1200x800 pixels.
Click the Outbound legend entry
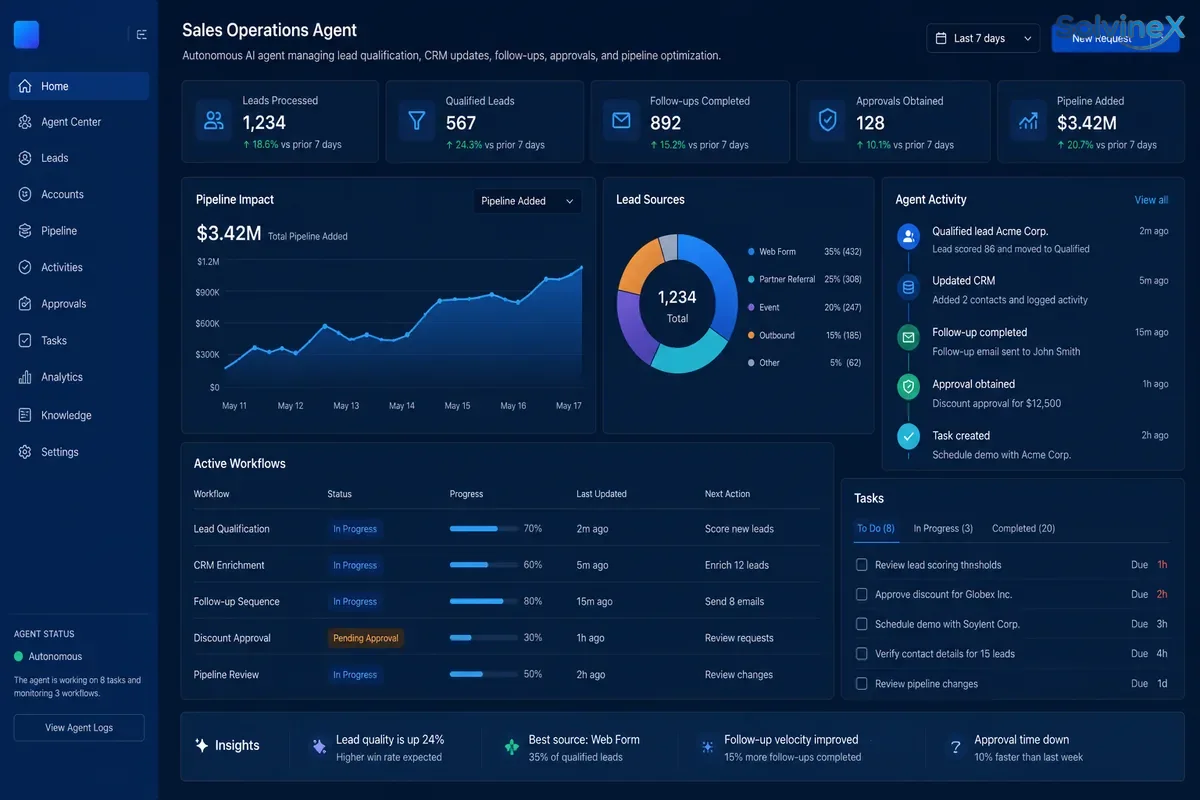[804, 335]
